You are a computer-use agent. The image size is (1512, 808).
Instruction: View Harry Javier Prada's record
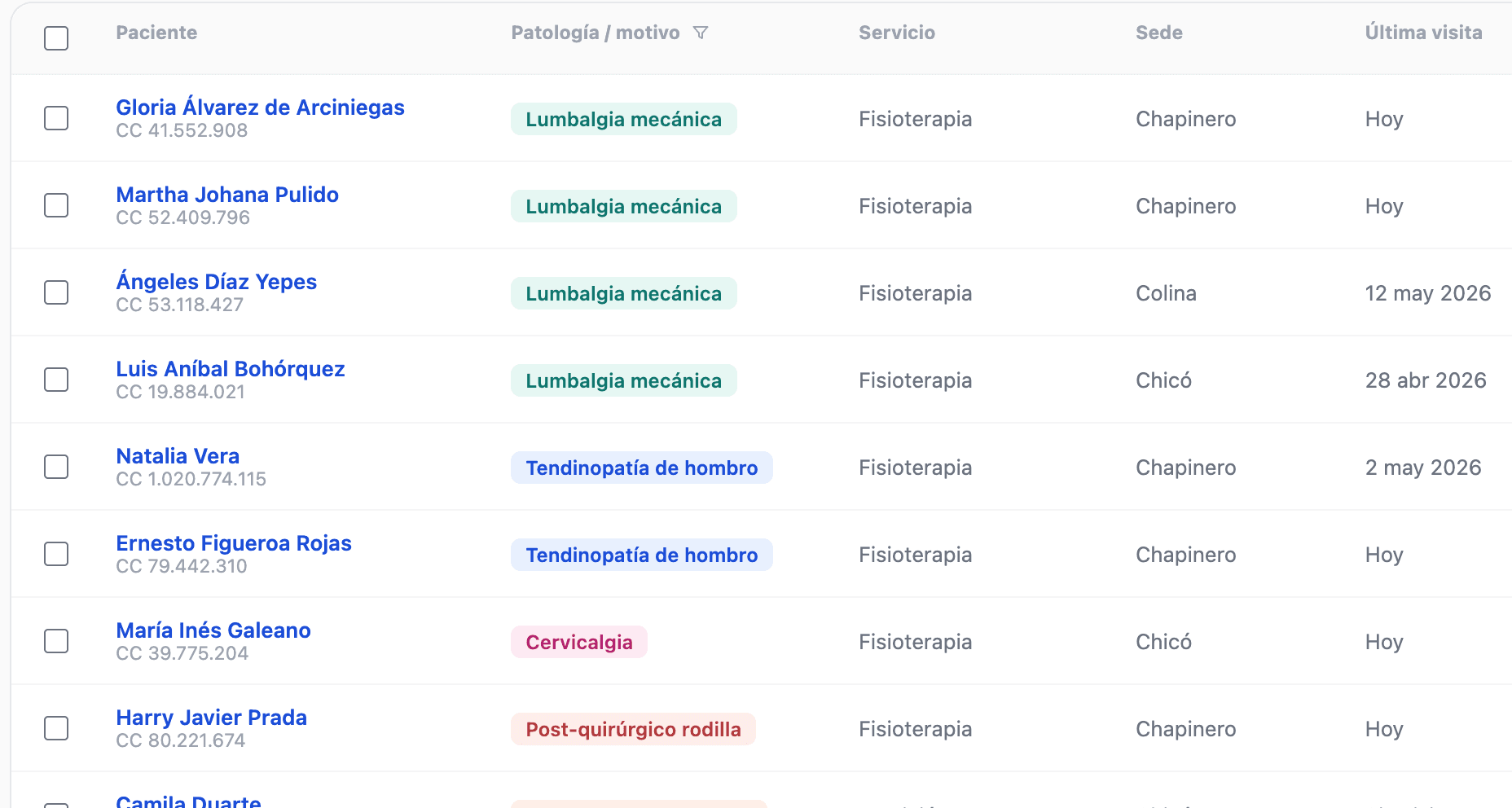(212, 718)
